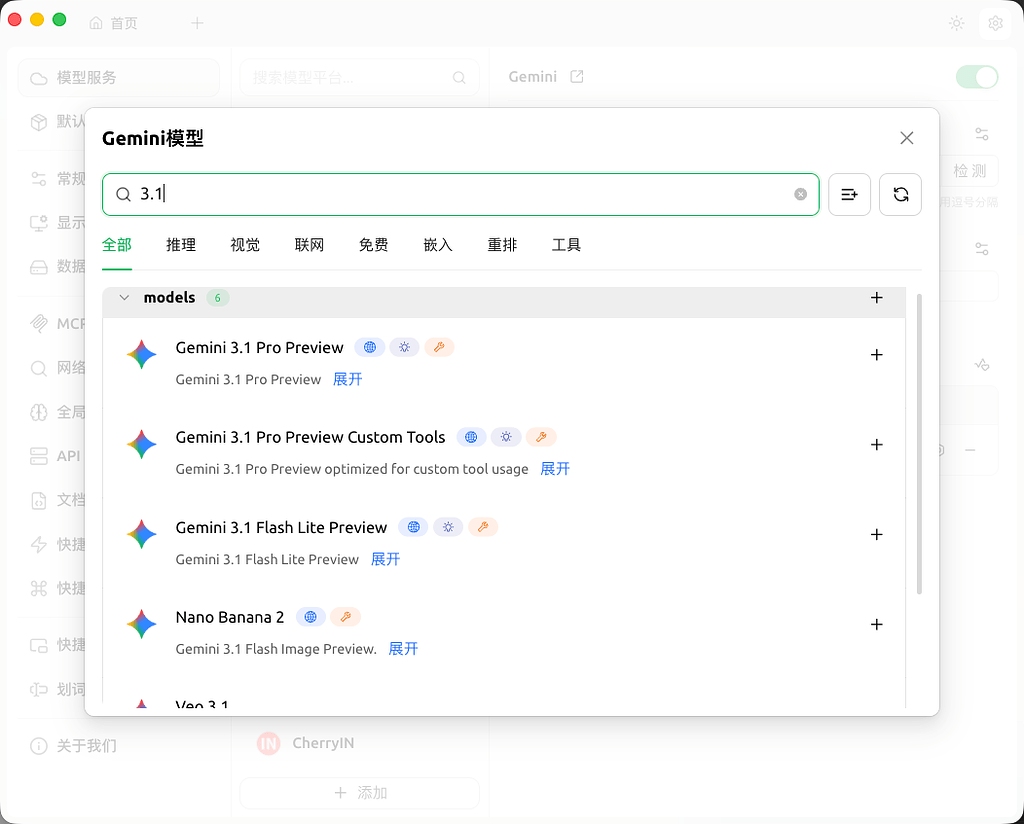Refresh the Gemini model list

click(x=900, y=194)
